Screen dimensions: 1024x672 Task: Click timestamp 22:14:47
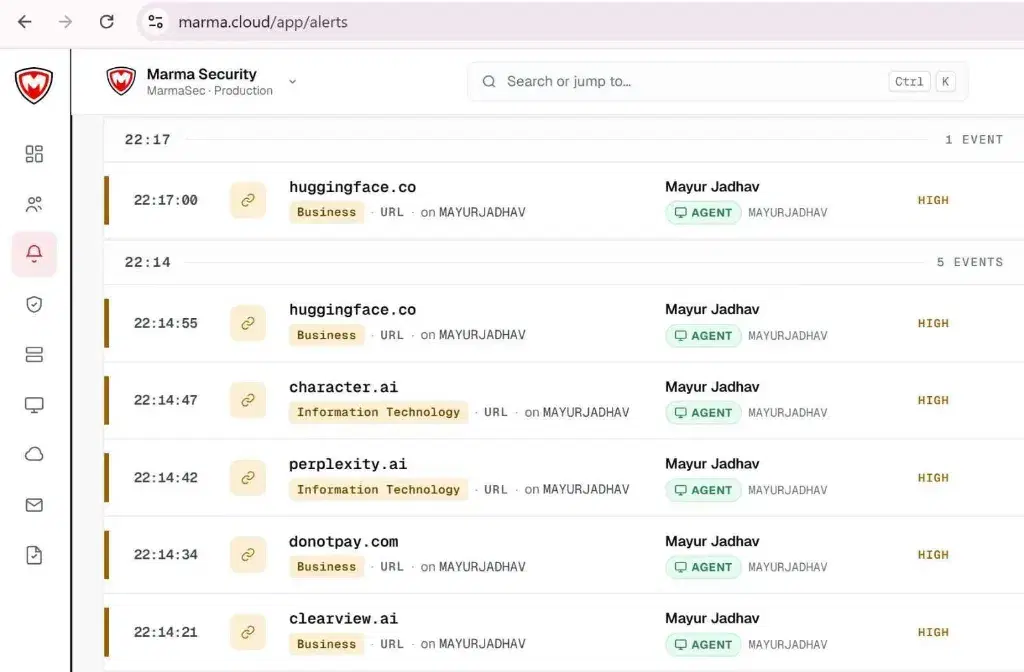click(x=166, y=400)
